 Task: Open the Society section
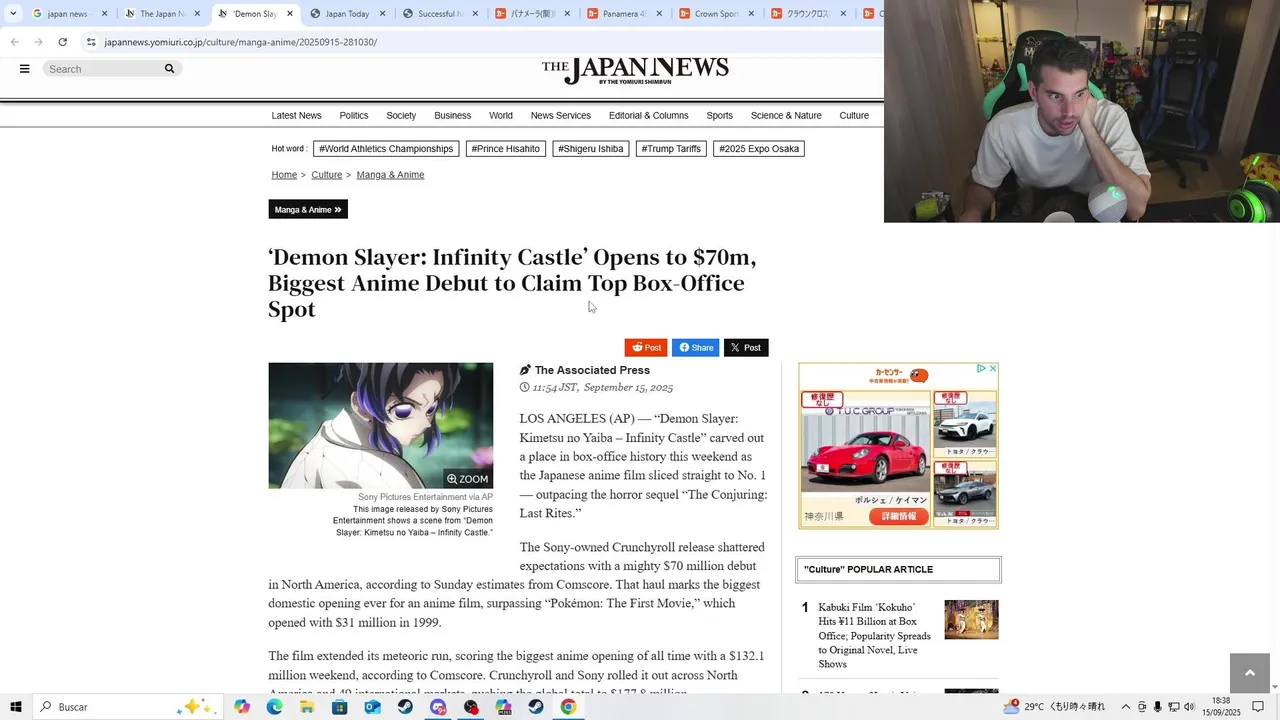[x=401, y=116]
